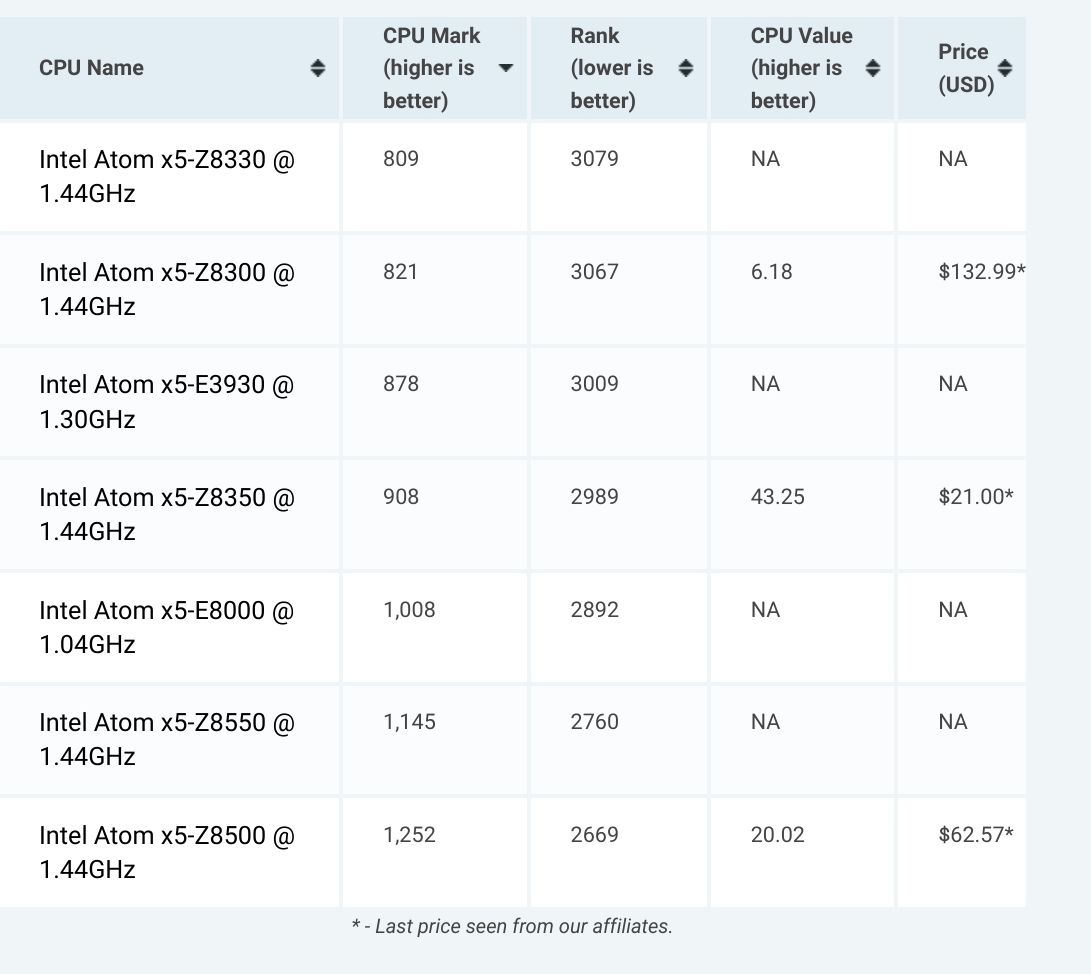Click the CPU Mark descending sort arrow
This screenshot has height=974, width=1091.
(x=506, y=68)
